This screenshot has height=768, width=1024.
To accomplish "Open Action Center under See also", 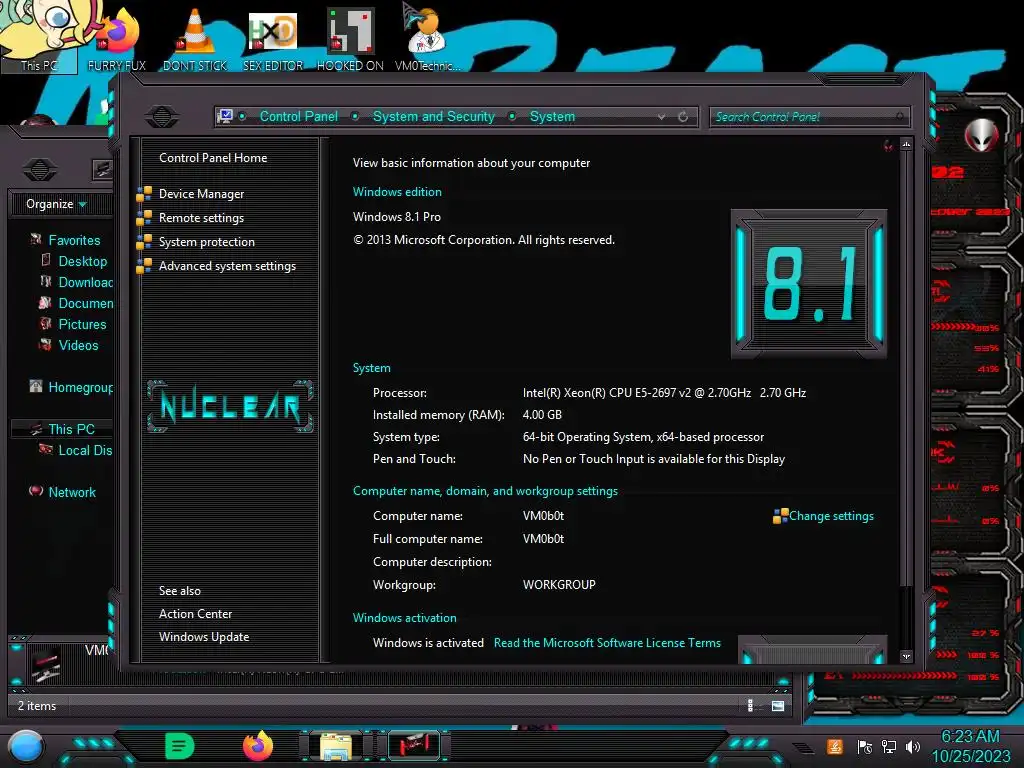I will [x=195, y=614].
